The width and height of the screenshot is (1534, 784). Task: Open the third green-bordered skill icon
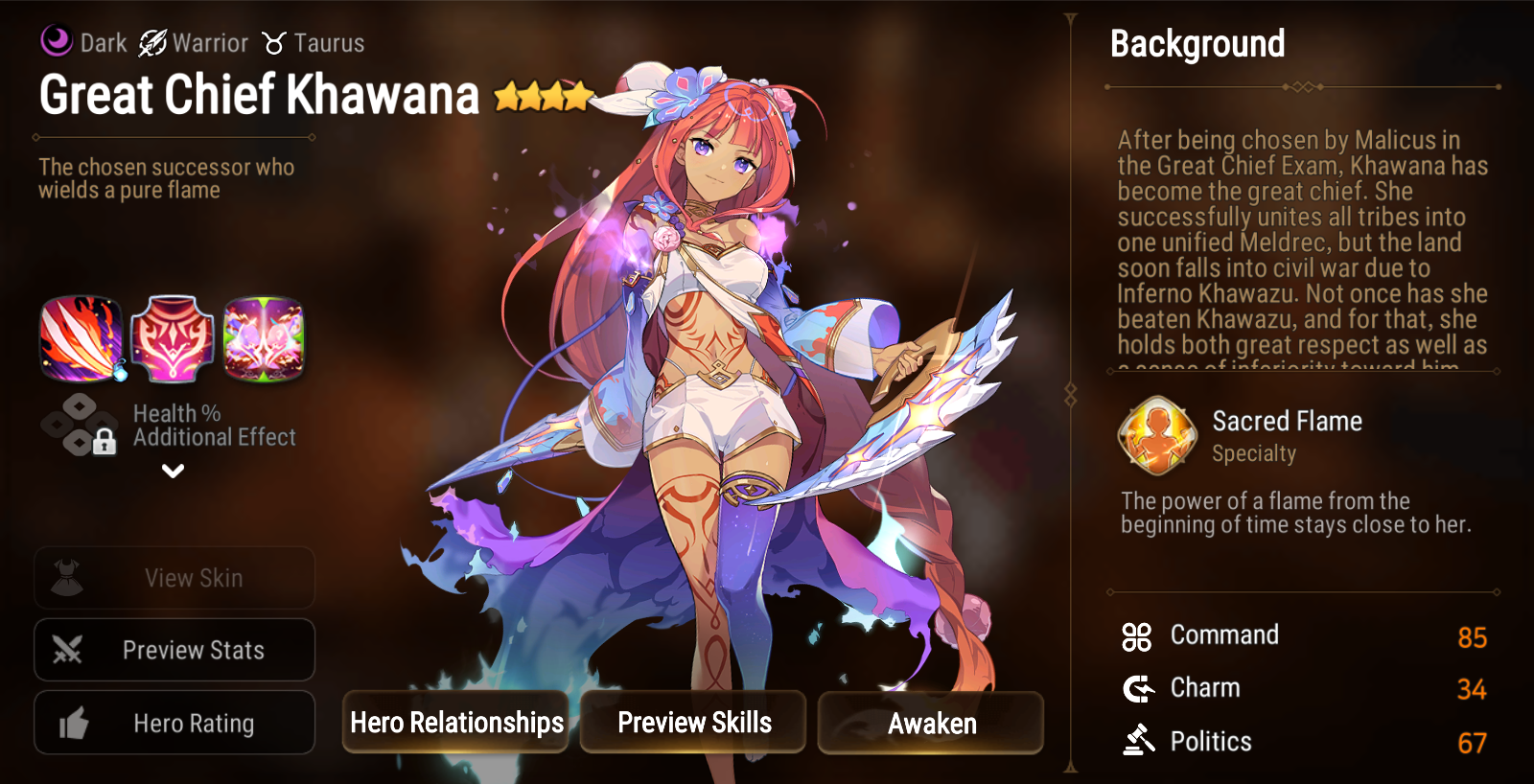264,338
